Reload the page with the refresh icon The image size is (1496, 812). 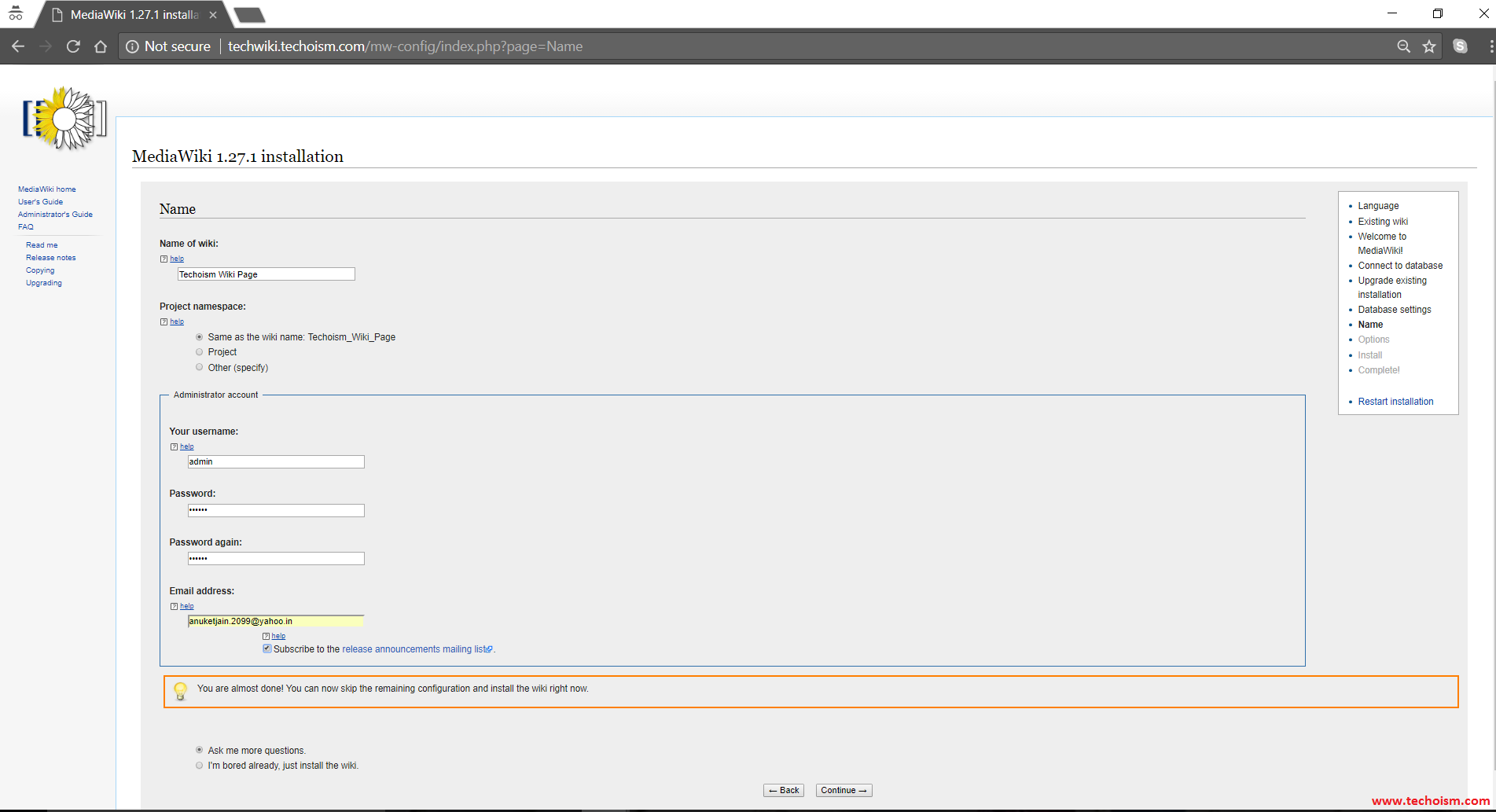tap(73, 46)
